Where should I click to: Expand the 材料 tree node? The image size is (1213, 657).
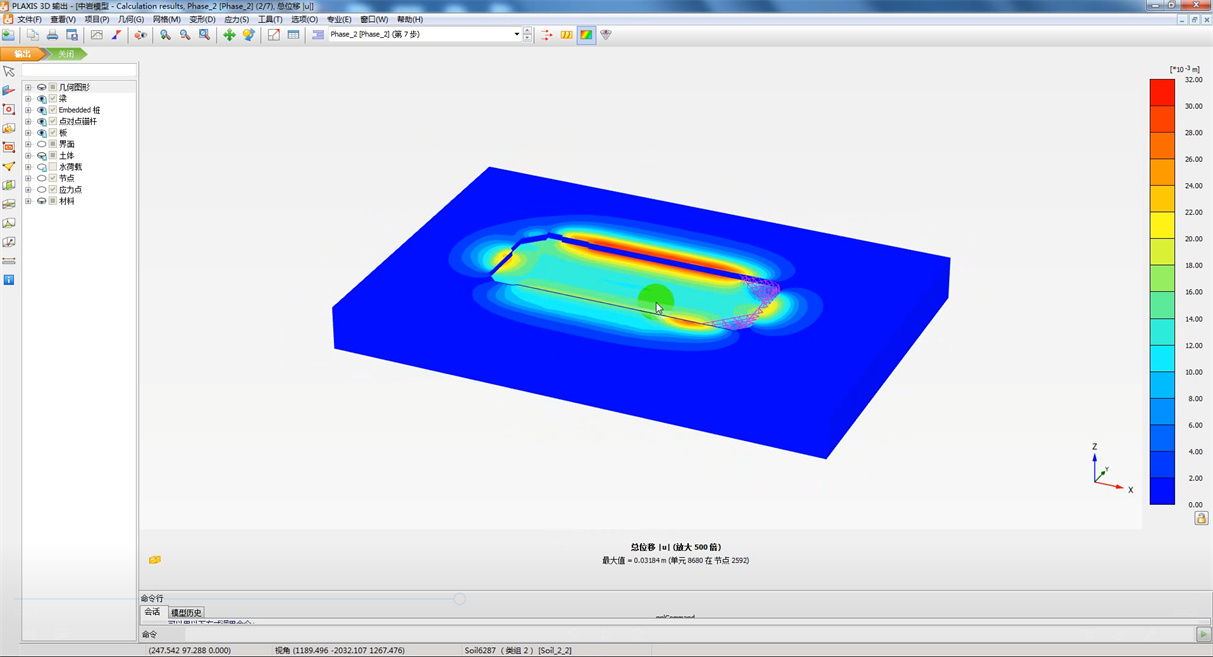tap(28, 201)
